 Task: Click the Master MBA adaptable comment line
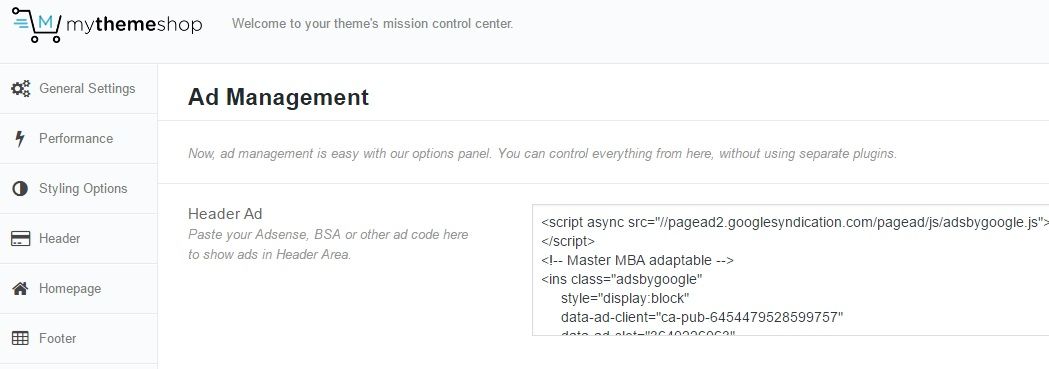(638, 260)
